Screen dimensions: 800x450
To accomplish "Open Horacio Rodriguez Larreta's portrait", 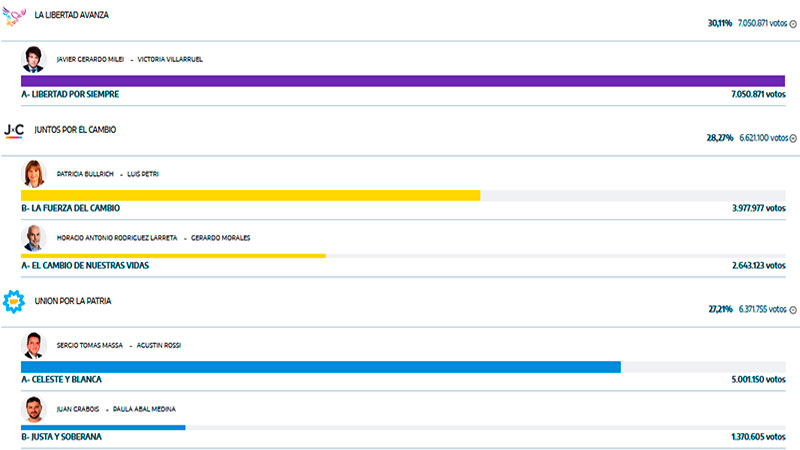I will coord(34,237).
